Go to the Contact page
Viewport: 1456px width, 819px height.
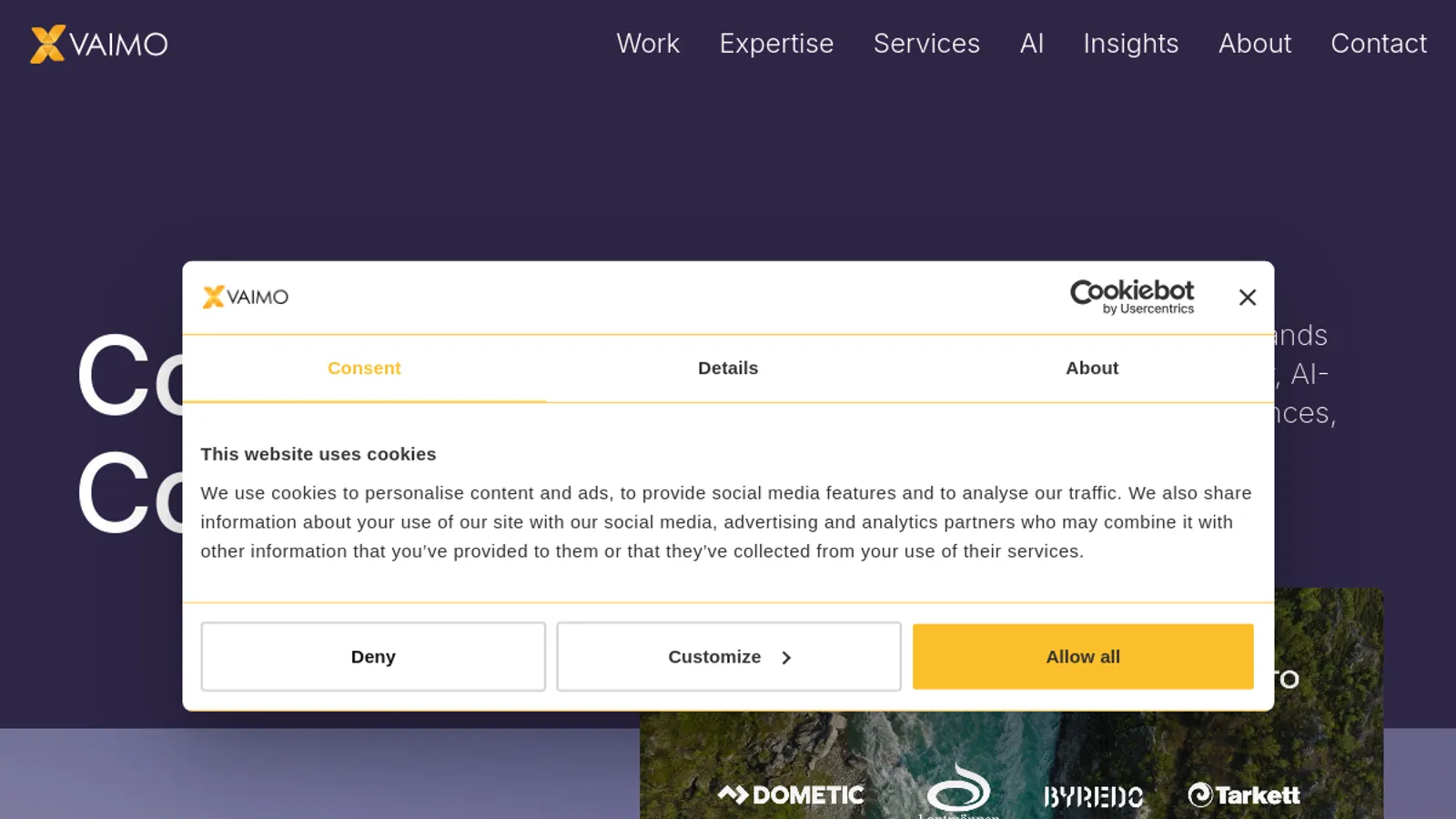pyautogui.click(x=1379, y=44)
